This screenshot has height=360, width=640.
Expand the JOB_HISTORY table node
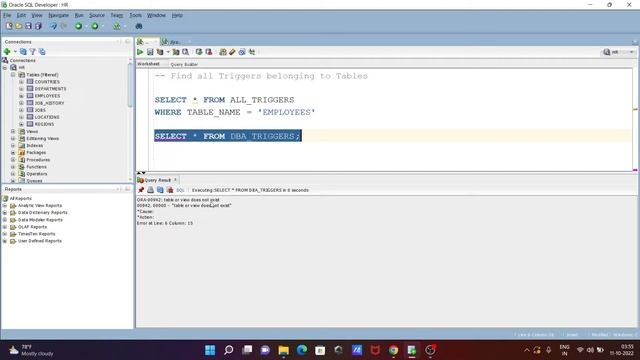[21, 103]
